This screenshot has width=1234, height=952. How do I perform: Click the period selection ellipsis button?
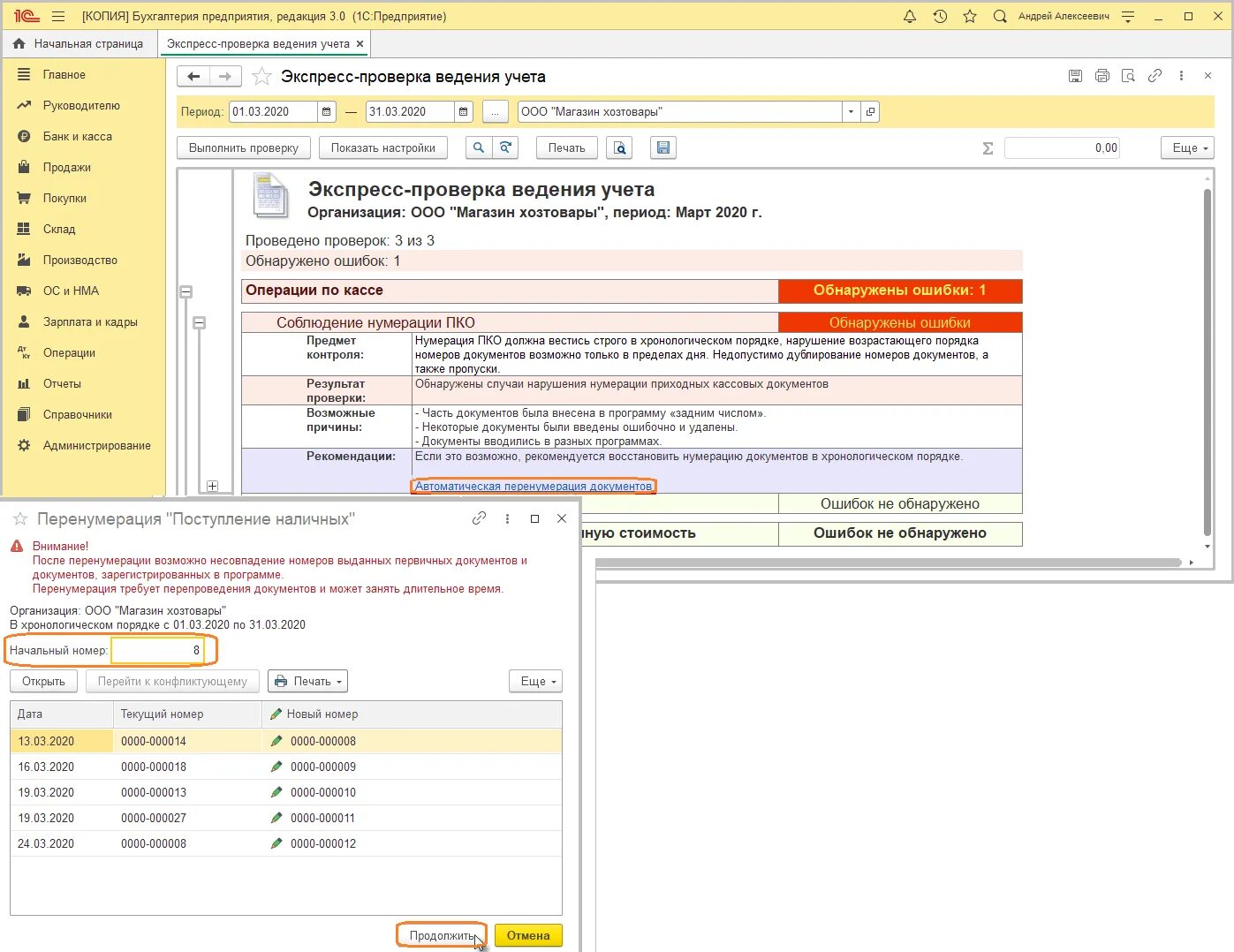click(x=496, y=112)
